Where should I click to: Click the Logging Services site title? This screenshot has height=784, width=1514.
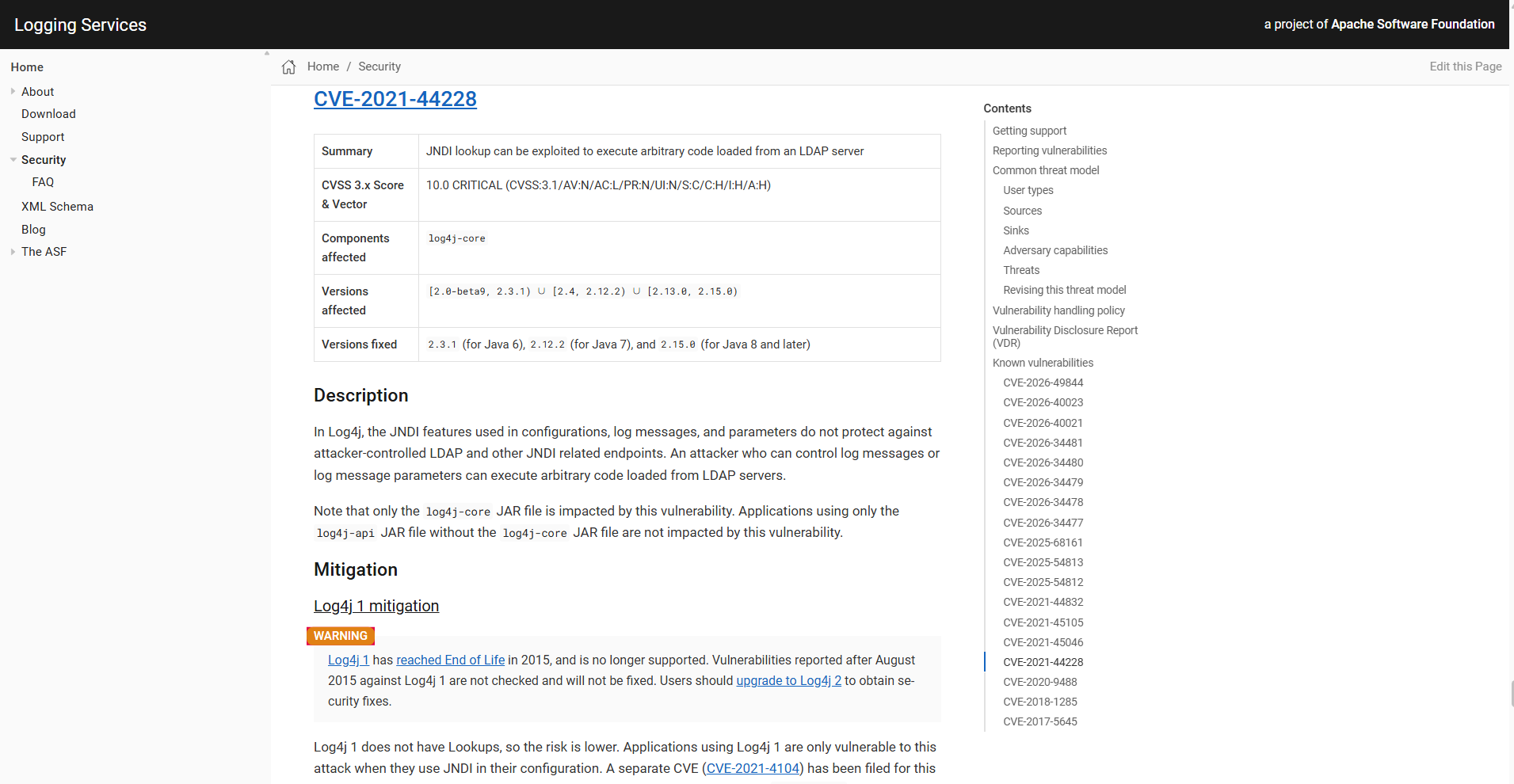click(x=80, y=25)
